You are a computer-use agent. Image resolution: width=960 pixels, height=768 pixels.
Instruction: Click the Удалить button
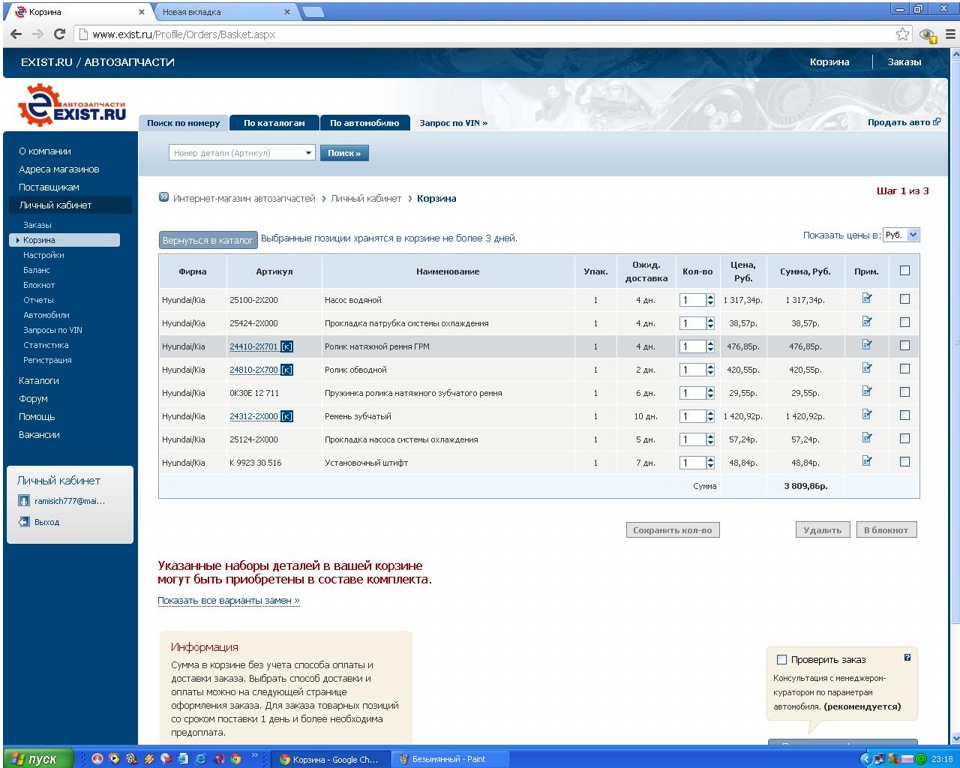822,530
